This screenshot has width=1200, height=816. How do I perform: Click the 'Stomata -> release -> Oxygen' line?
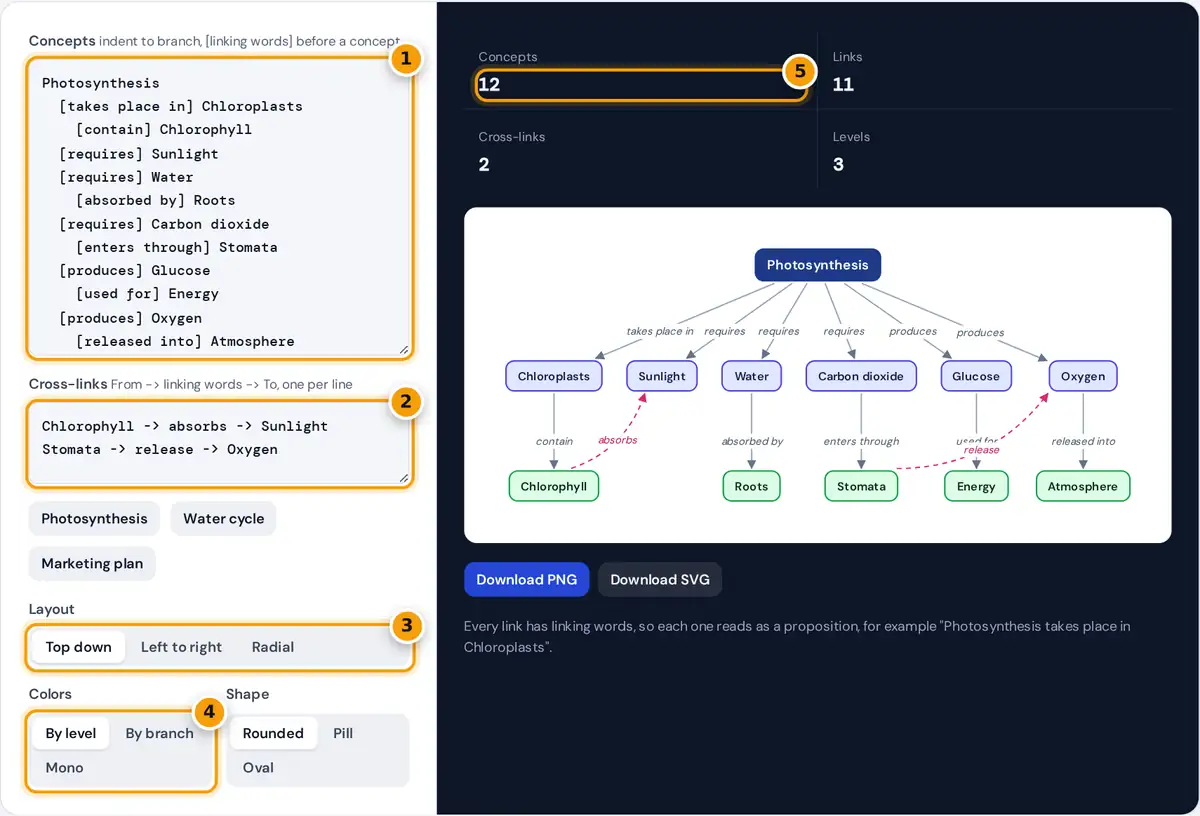pos(160,449)
